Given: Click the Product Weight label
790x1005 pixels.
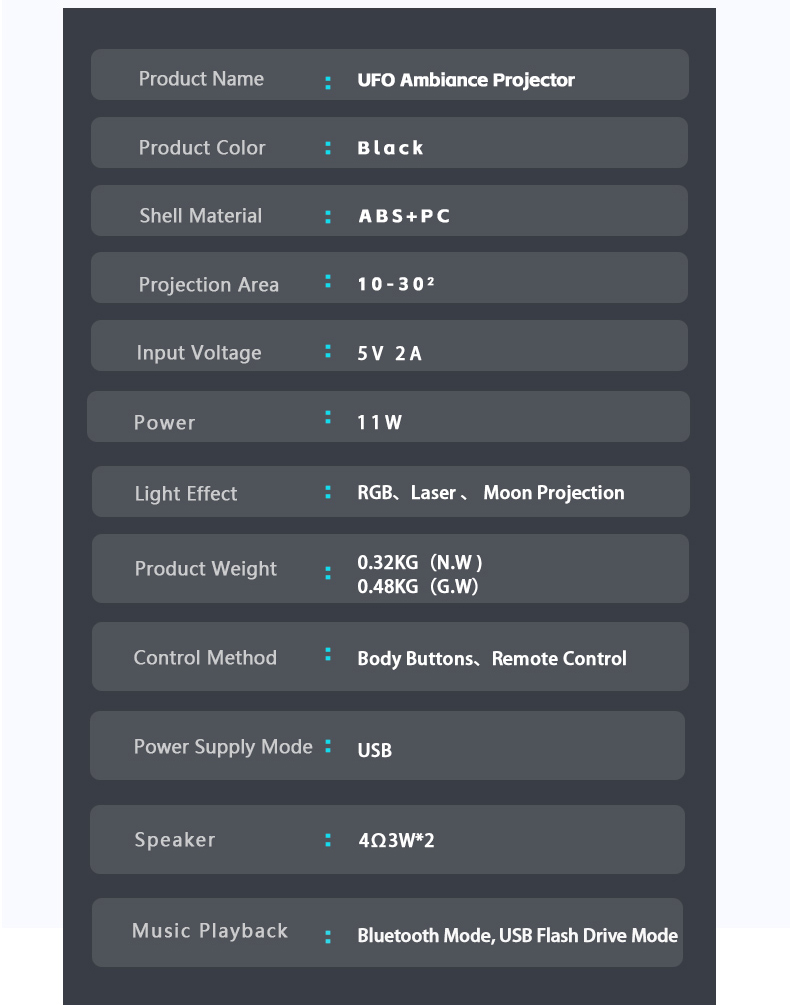Looking at the screenshot, I should [x=206, y=569].
